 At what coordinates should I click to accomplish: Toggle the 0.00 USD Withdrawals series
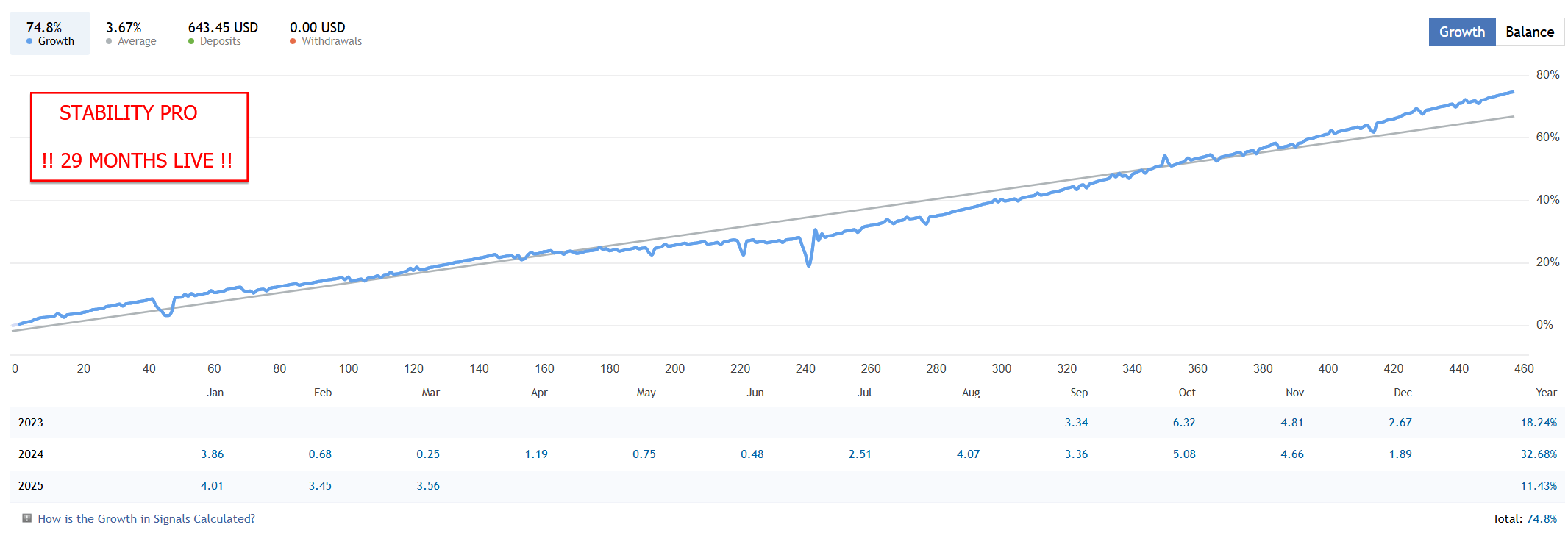click(x=325, y=33)
